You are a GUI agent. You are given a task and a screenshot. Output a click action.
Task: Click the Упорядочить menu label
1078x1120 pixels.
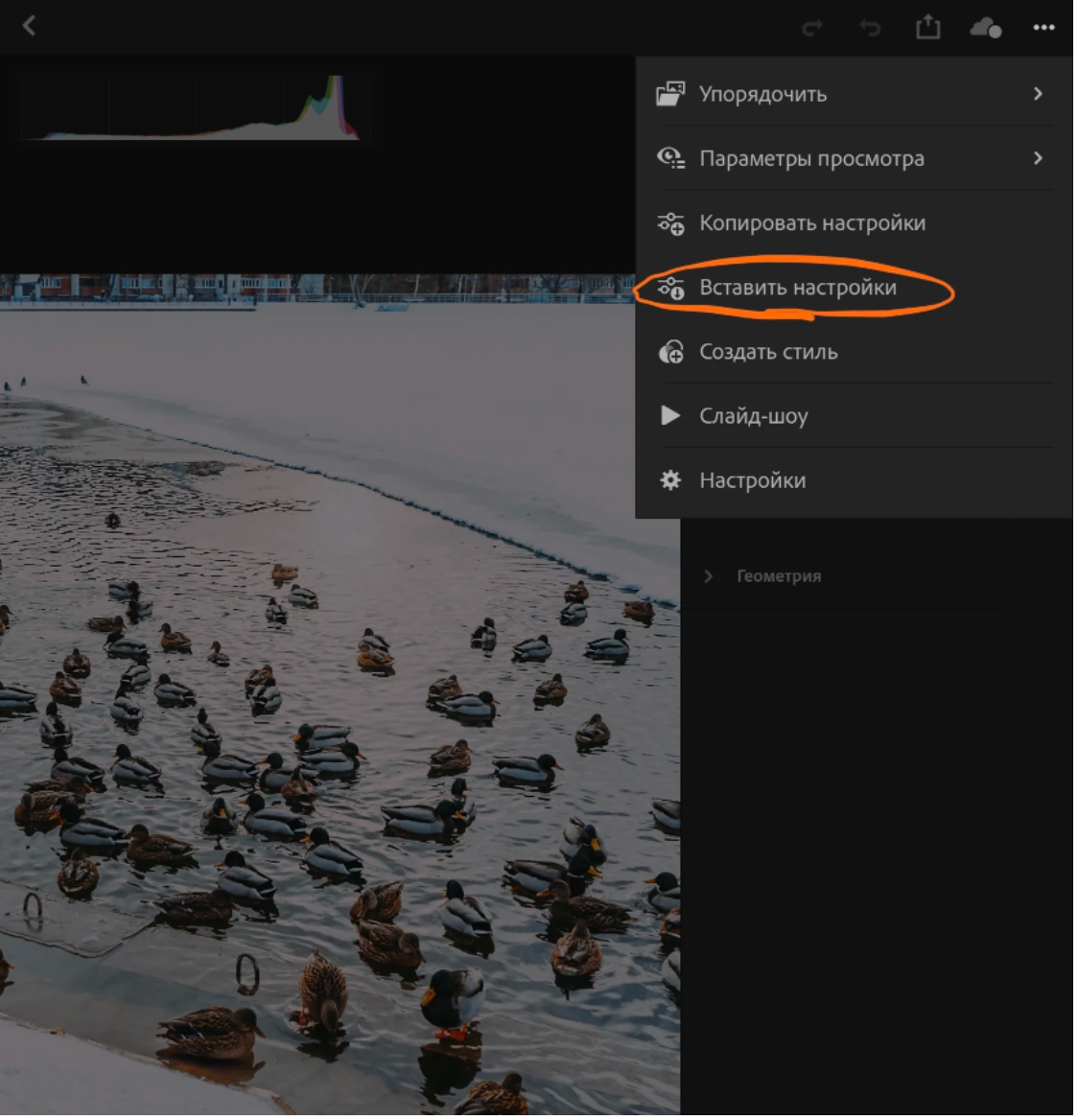click(x=762, y=94)
